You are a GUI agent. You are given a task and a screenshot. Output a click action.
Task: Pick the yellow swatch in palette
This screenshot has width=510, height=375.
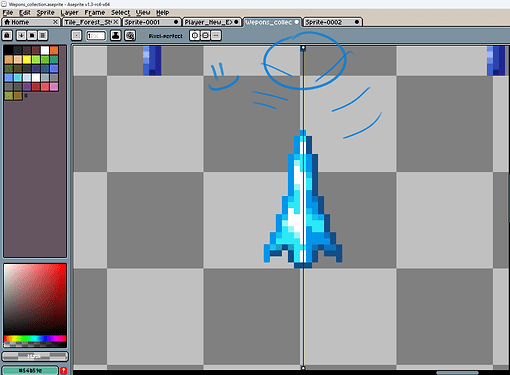[27, 59]
